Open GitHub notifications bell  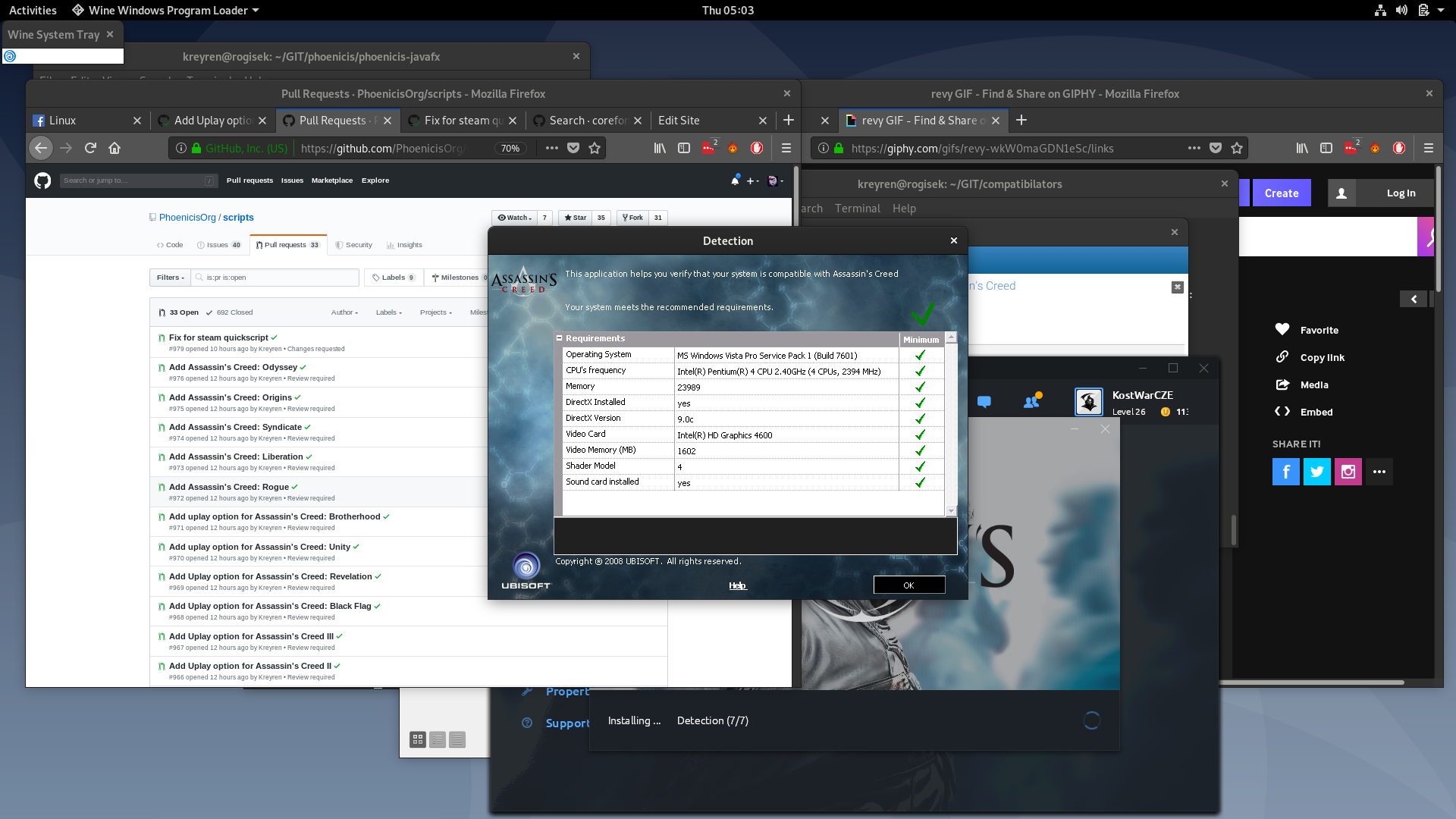tap(734, 180)
